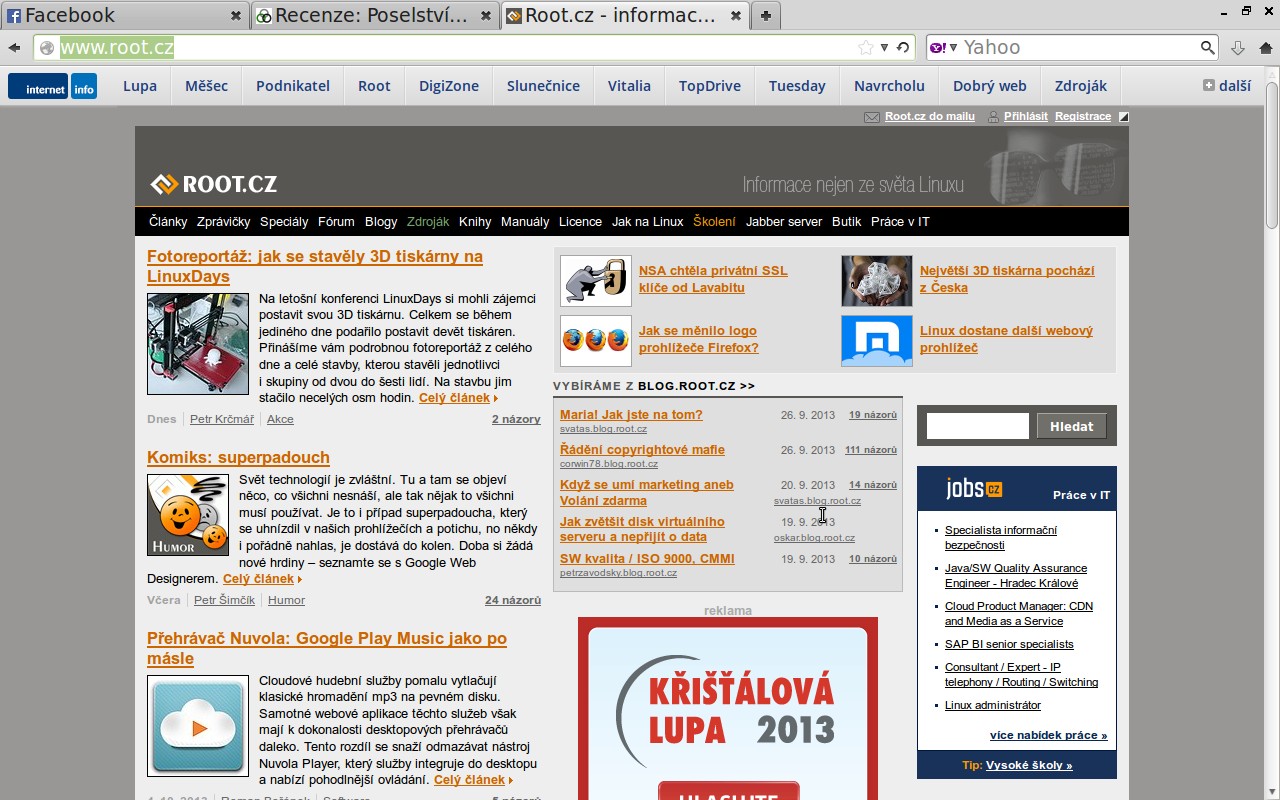Click the largest 3D printer thumbnail
The image size is (1280, 800).
point(877,281)
